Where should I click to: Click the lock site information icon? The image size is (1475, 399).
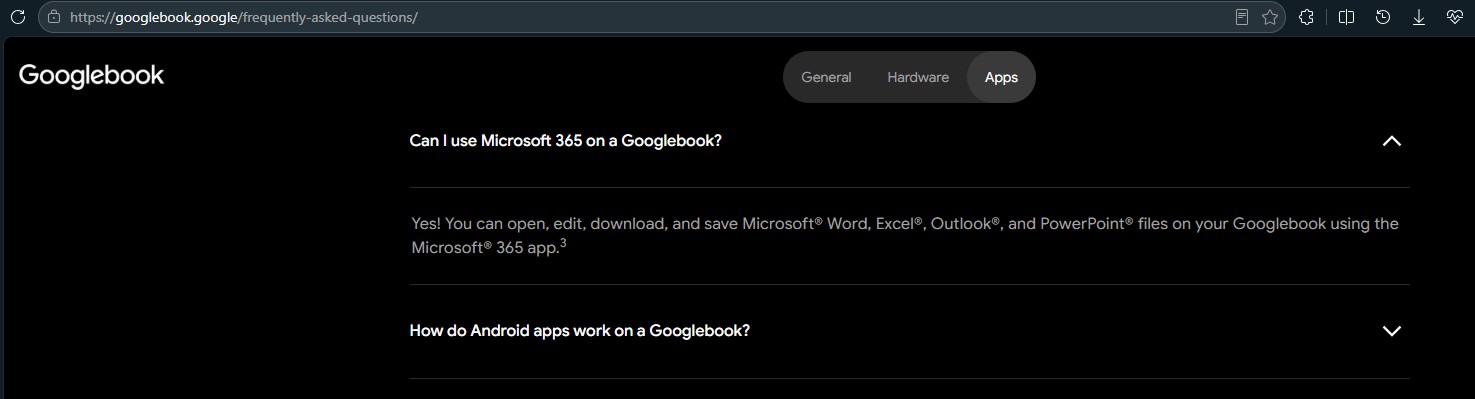[54, 17]
